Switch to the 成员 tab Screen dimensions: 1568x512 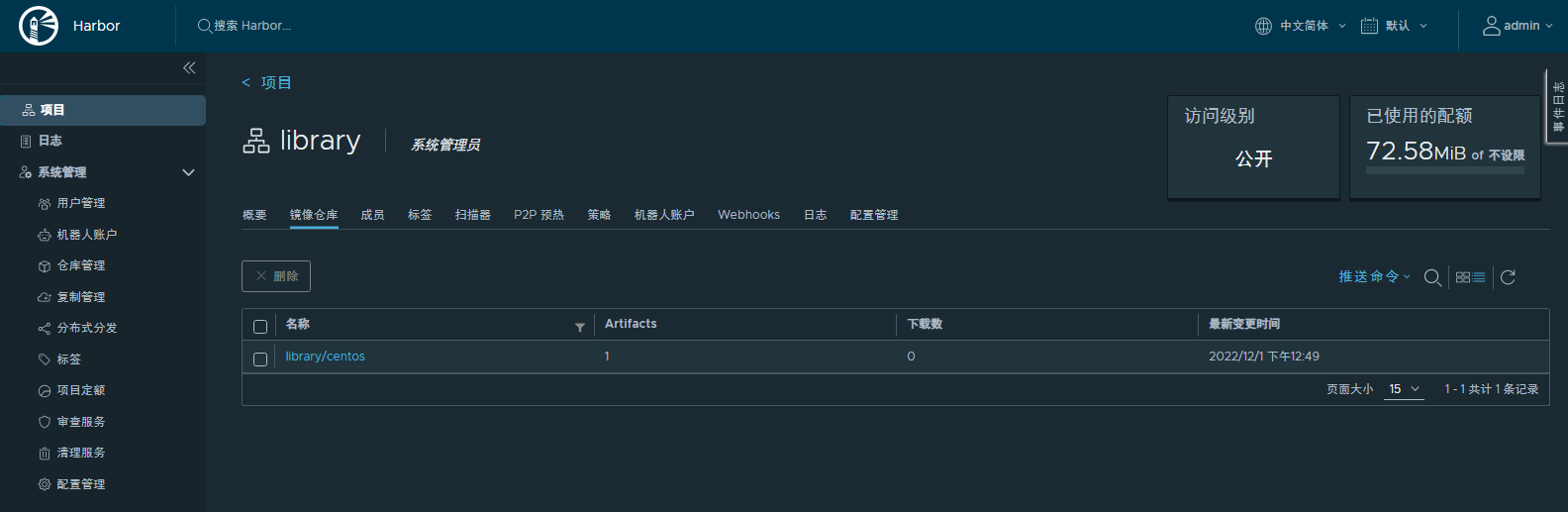[372, 215]
